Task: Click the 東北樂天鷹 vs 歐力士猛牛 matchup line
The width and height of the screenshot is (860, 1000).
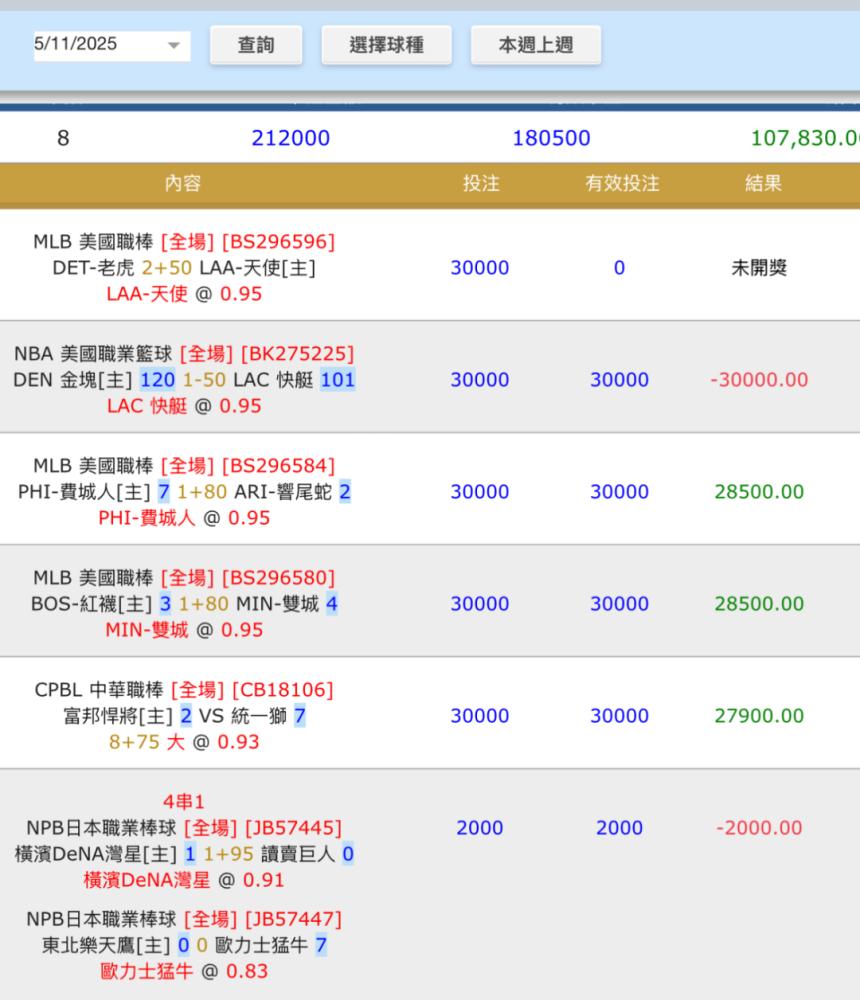Action: pos(184,946)
